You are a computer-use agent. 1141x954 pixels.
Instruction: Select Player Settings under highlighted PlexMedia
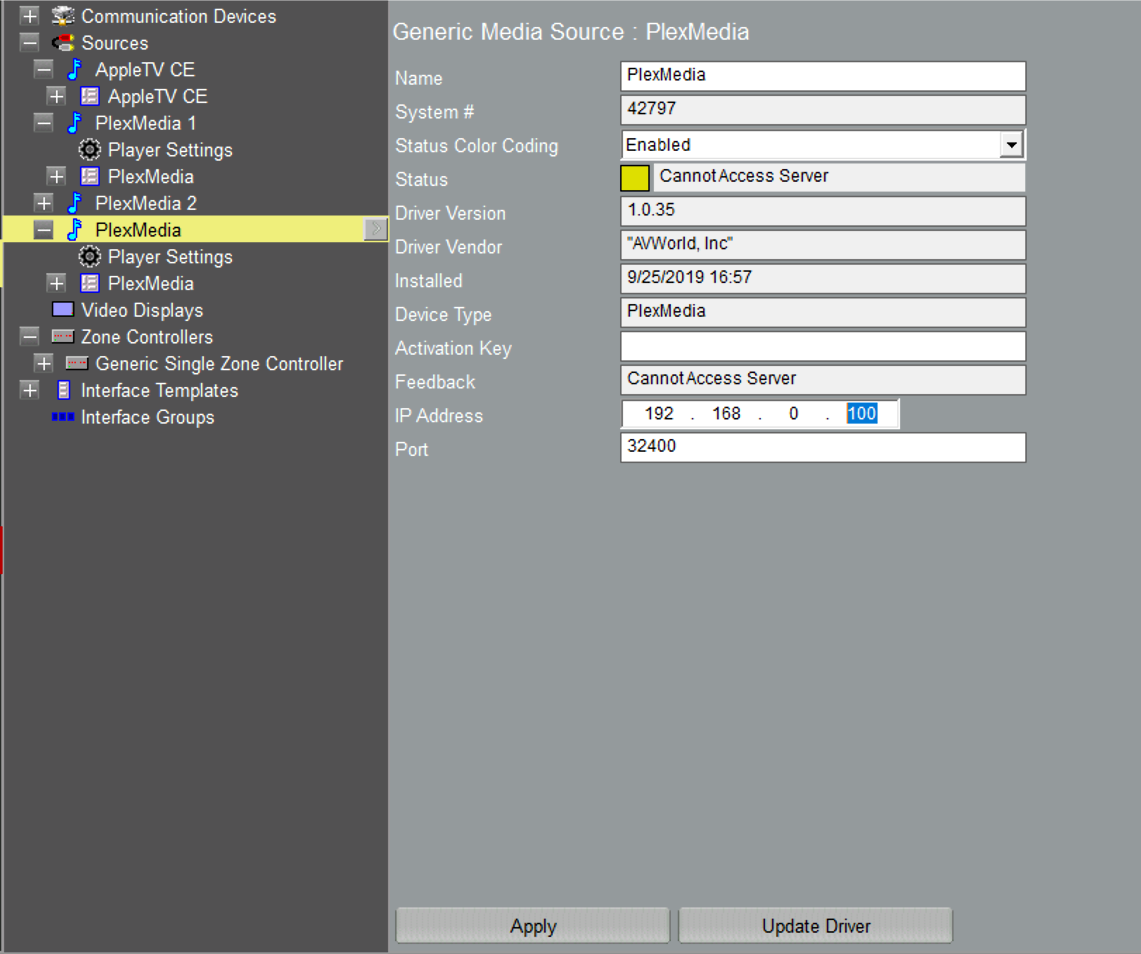(x=170, y=257)
